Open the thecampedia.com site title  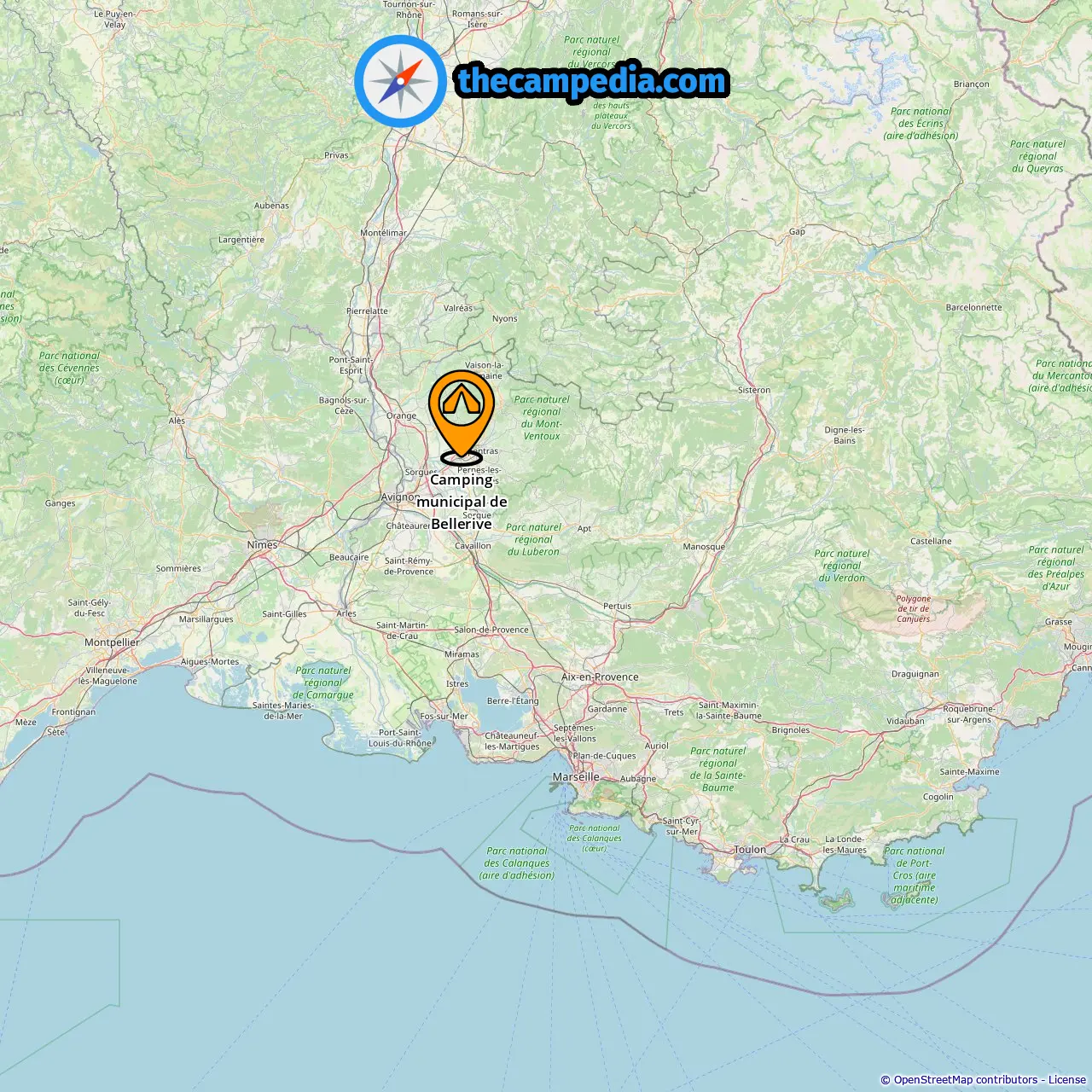[x=592, y=81]
